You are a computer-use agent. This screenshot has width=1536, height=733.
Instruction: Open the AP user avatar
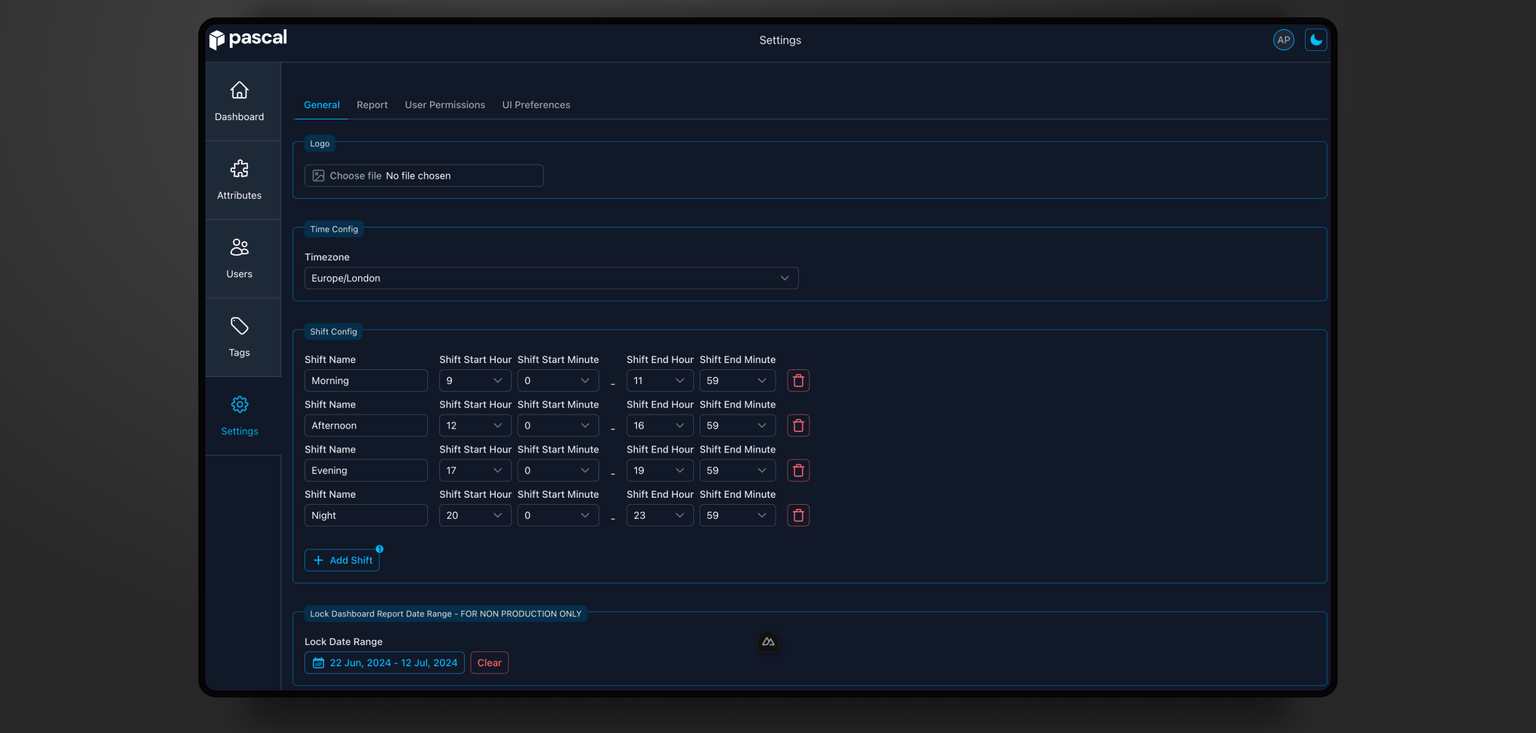click(1283, 40)
